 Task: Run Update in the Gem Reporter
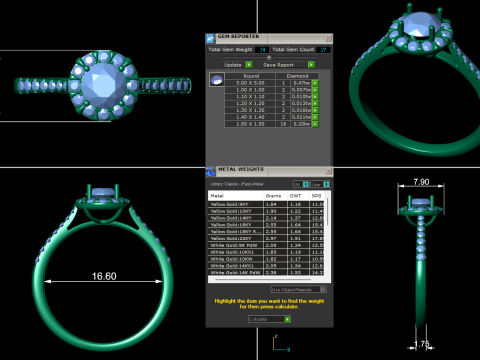click(238, 65)
